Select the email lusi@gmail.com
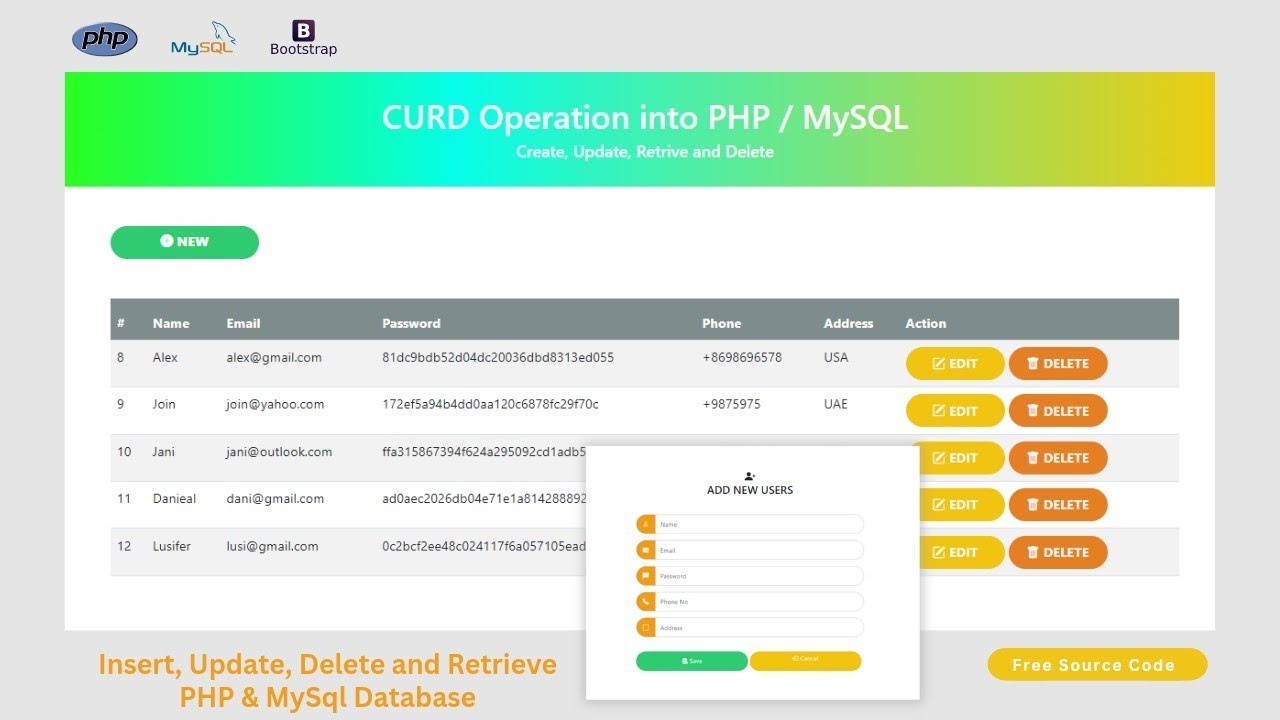Screen dimensions: 1280x720 272,546
